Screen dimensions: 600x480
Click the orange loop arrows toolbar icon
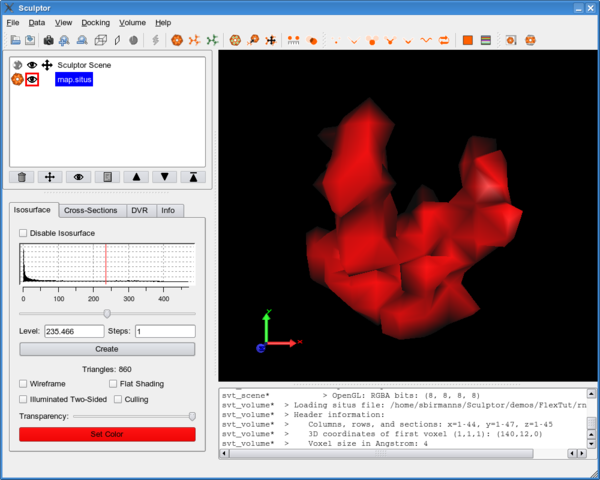[444, 40]
